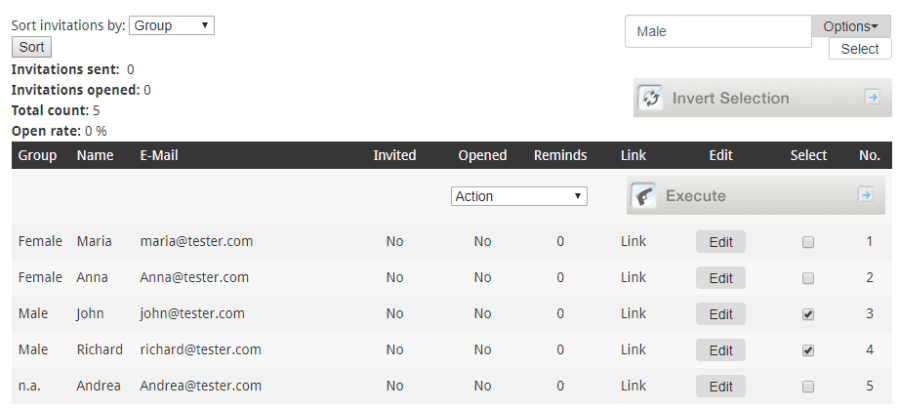The height and width of the screenshot is (409, 899).
Task: Click the Group column header
Action: (38, 155)
